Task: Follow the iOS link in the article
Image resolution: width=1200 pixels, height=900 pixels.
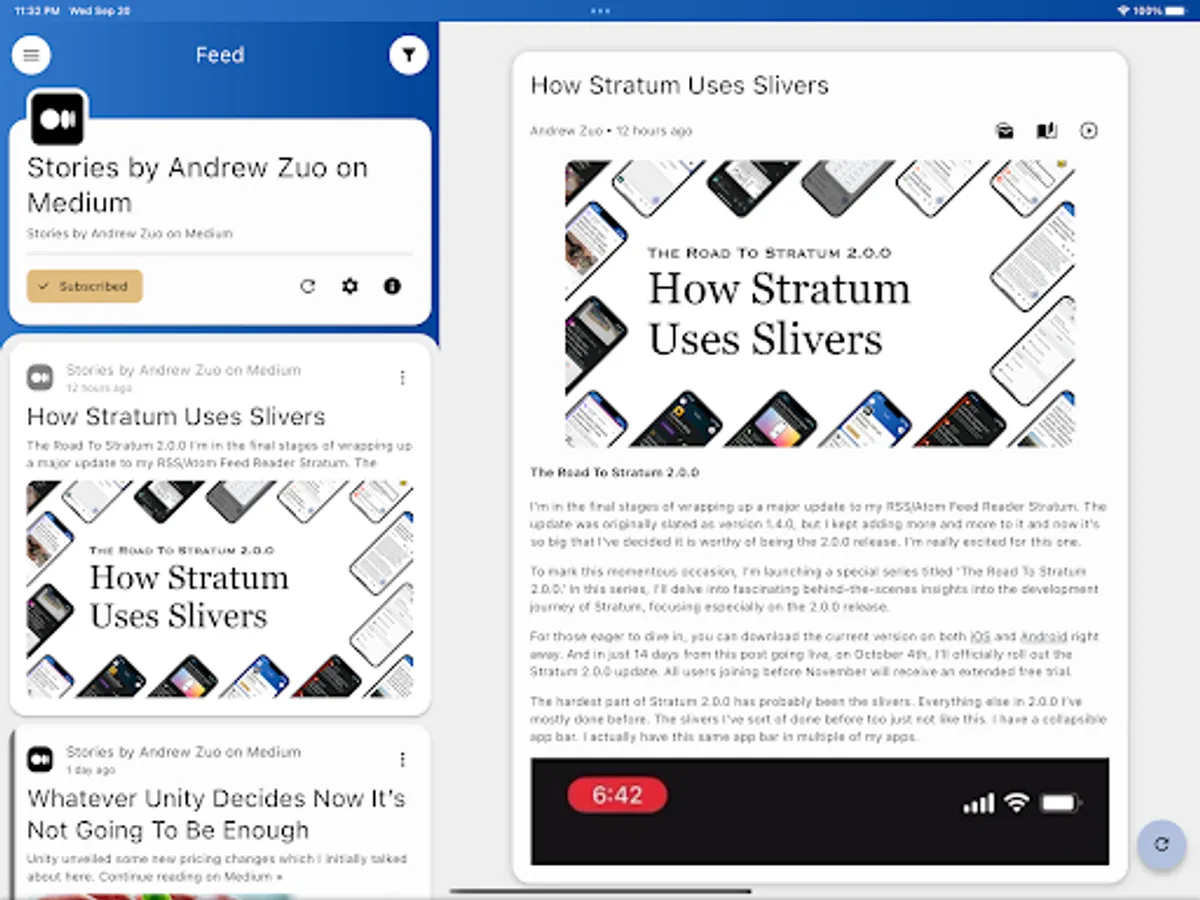Action: click(x=980, y=636)
